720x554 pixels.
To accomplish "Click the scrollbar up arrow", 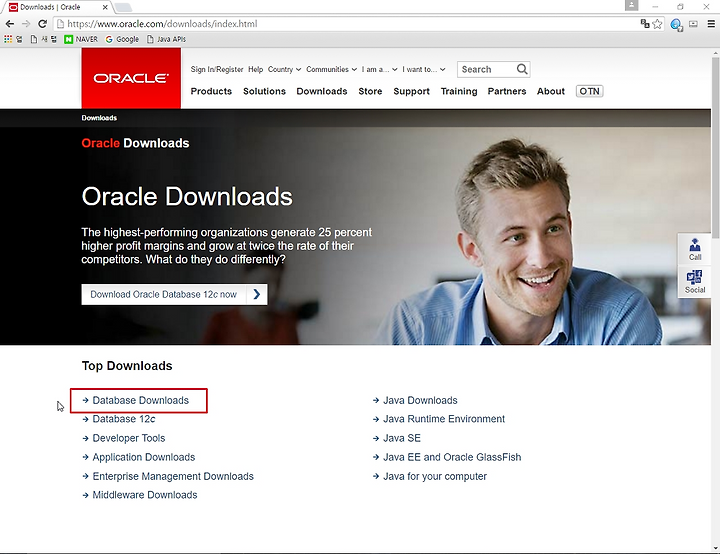I will 715,53.
